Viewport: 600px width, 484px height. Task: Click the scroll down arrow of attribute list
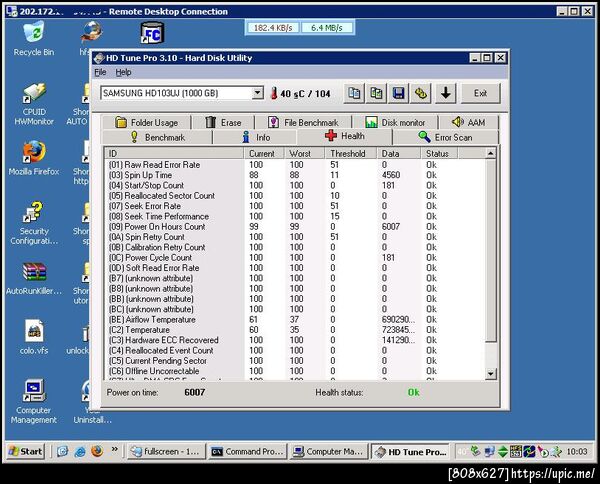tap(491, 374)
